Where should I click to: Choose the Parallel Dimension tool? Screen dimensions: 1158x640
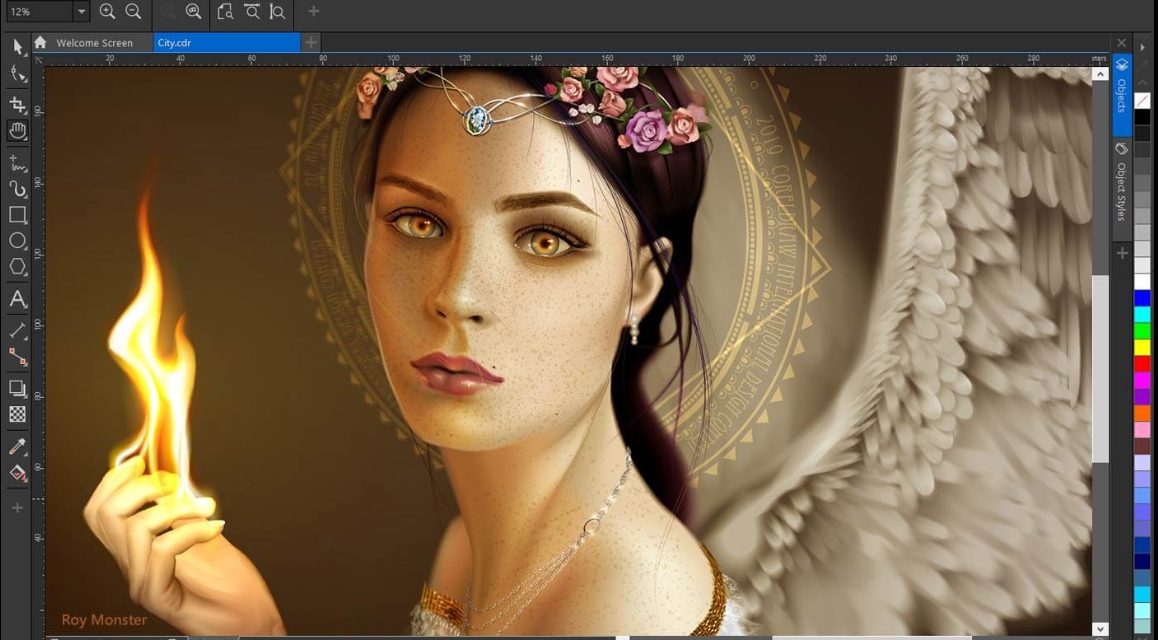(18, 330)
